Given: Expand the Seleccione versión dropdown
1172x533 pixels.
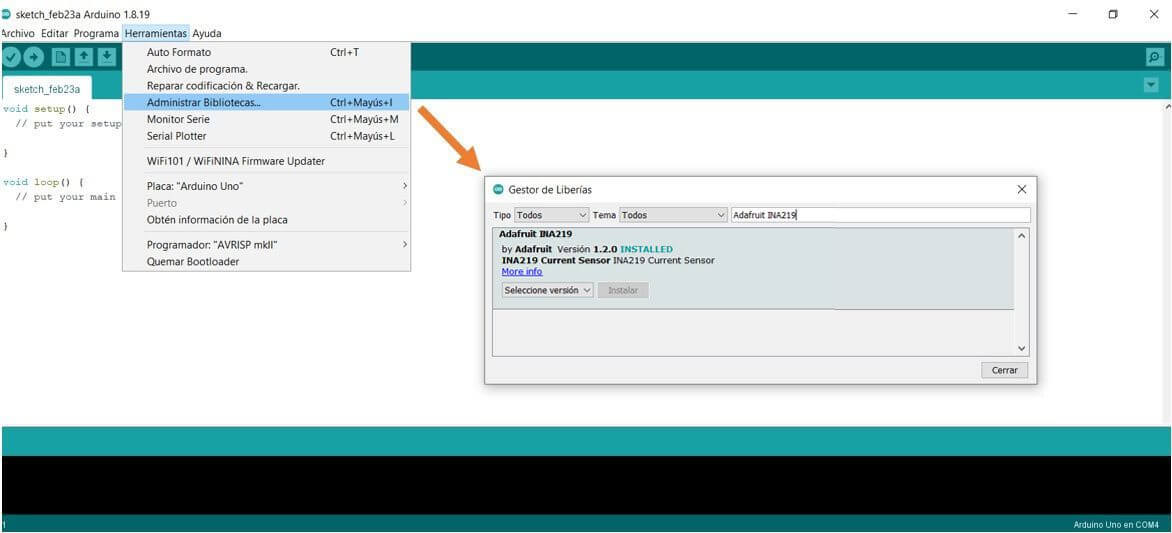Looking at the screenshot, I should coord(547,290).
